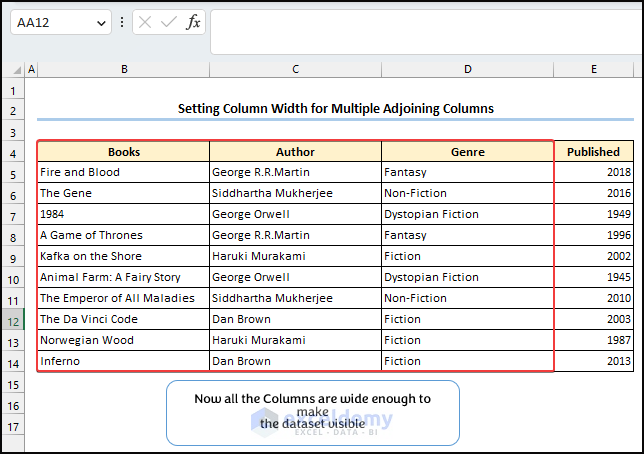Select column E header

[x=593, y=69]
